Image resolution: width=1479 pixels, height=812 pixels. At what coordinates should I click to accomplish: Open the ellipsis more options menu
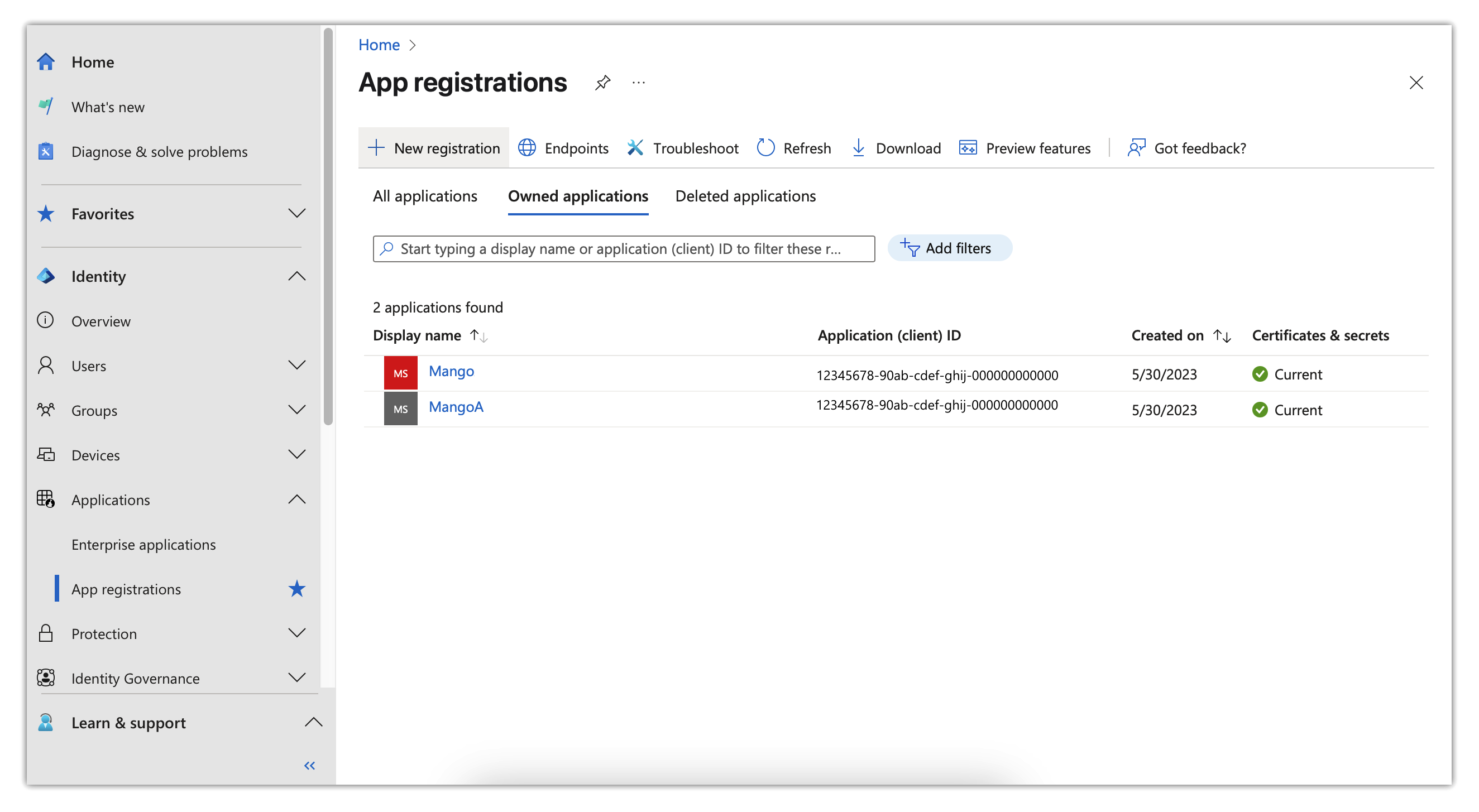tap(639, 83)
